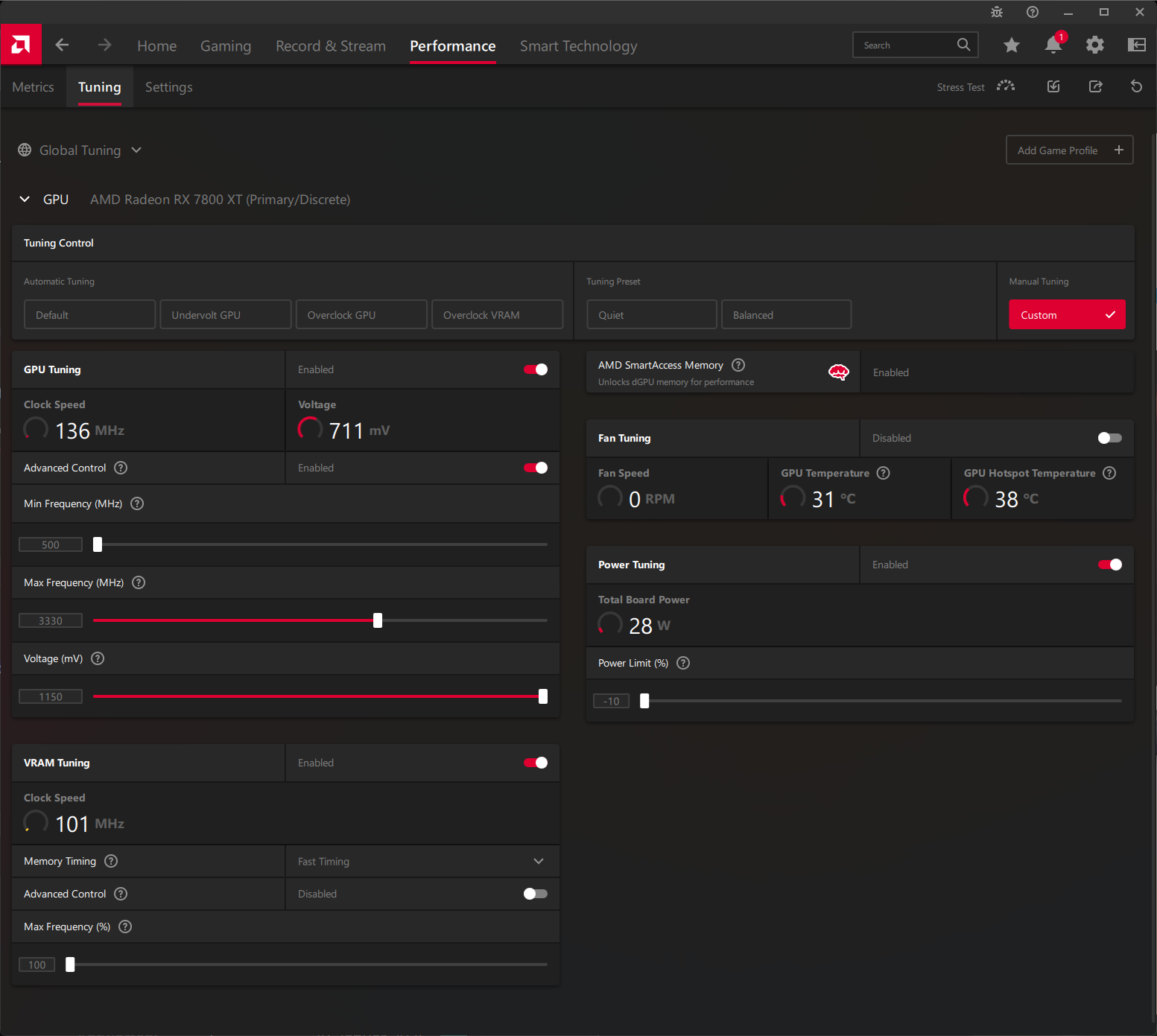Collapse the GPU section chevron
This screenshot has height=1036, width=1157.
(x=25, y=199)
